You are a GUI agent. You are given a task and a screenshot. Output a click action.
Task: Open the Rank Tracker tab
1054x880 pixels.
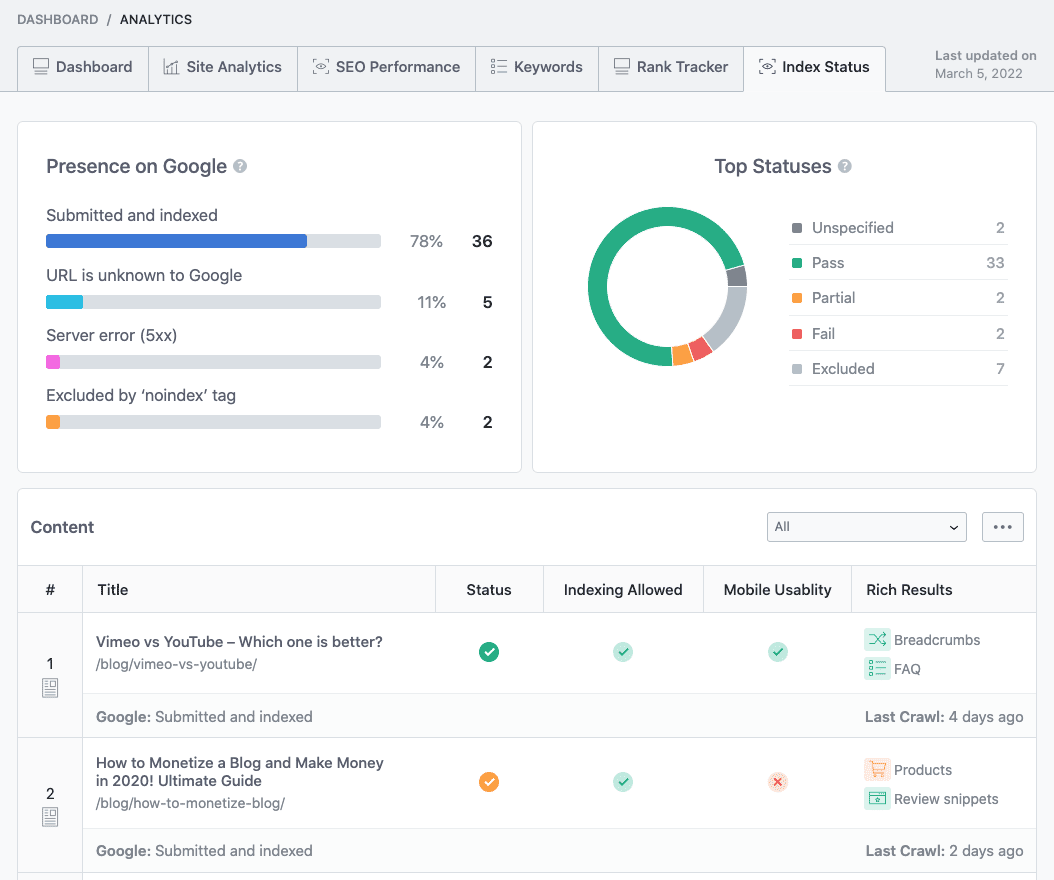click(x=671, y=67)
